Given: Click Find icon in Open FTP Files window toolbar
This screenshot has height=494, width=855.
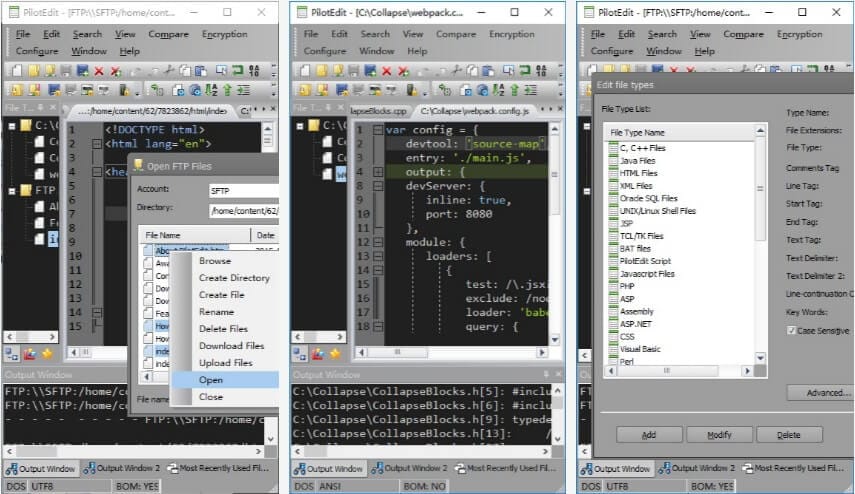Looking at the screenshot, I should click(x=221, y=70).
